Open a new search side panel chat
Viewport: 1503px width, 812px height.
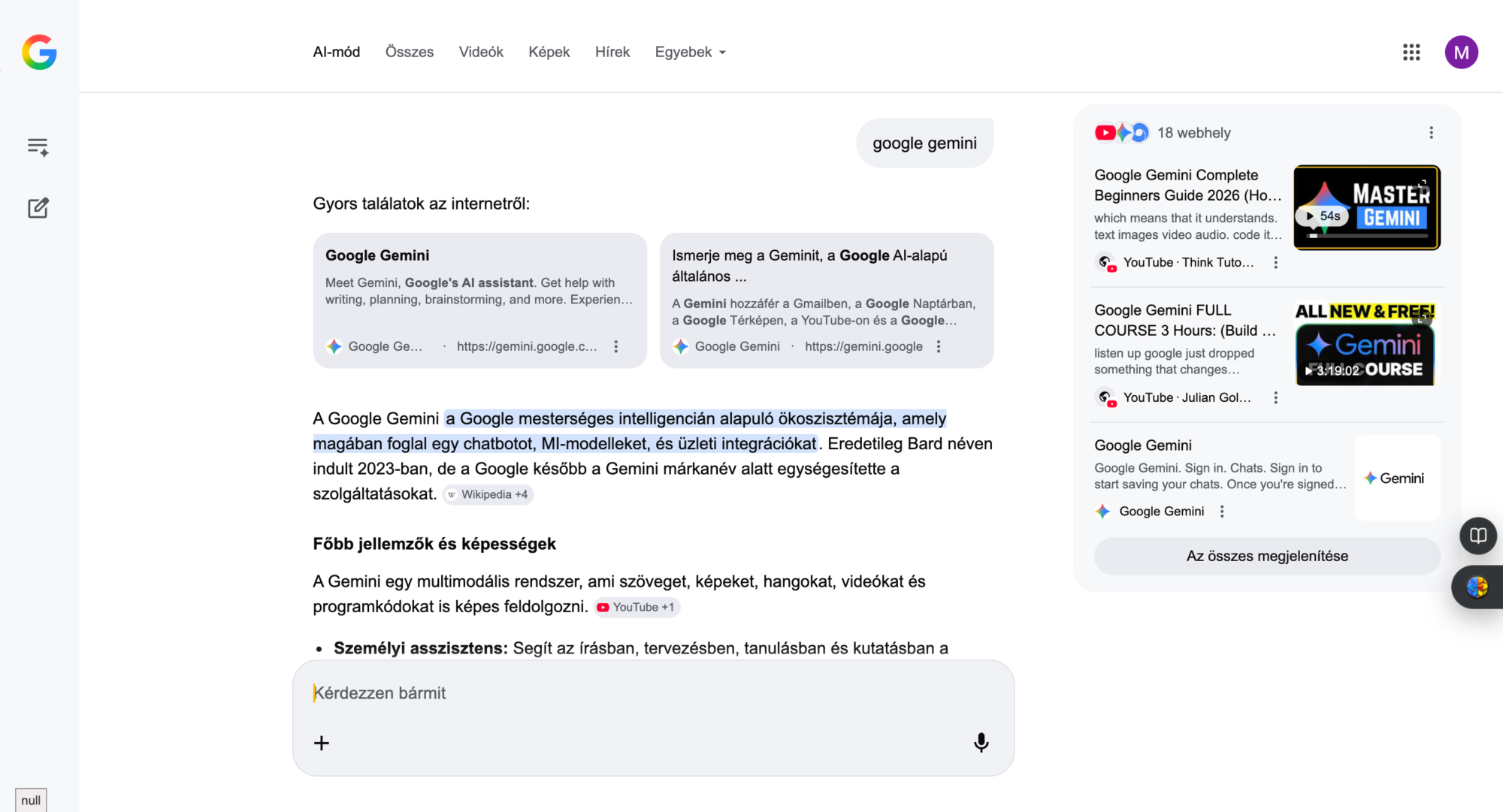[38, 146]
